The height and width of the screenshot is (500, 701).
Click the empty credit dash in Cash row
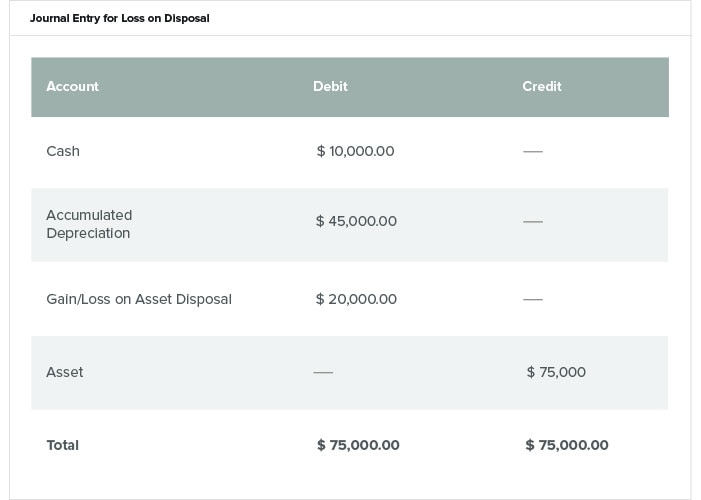tap(532, 152)
